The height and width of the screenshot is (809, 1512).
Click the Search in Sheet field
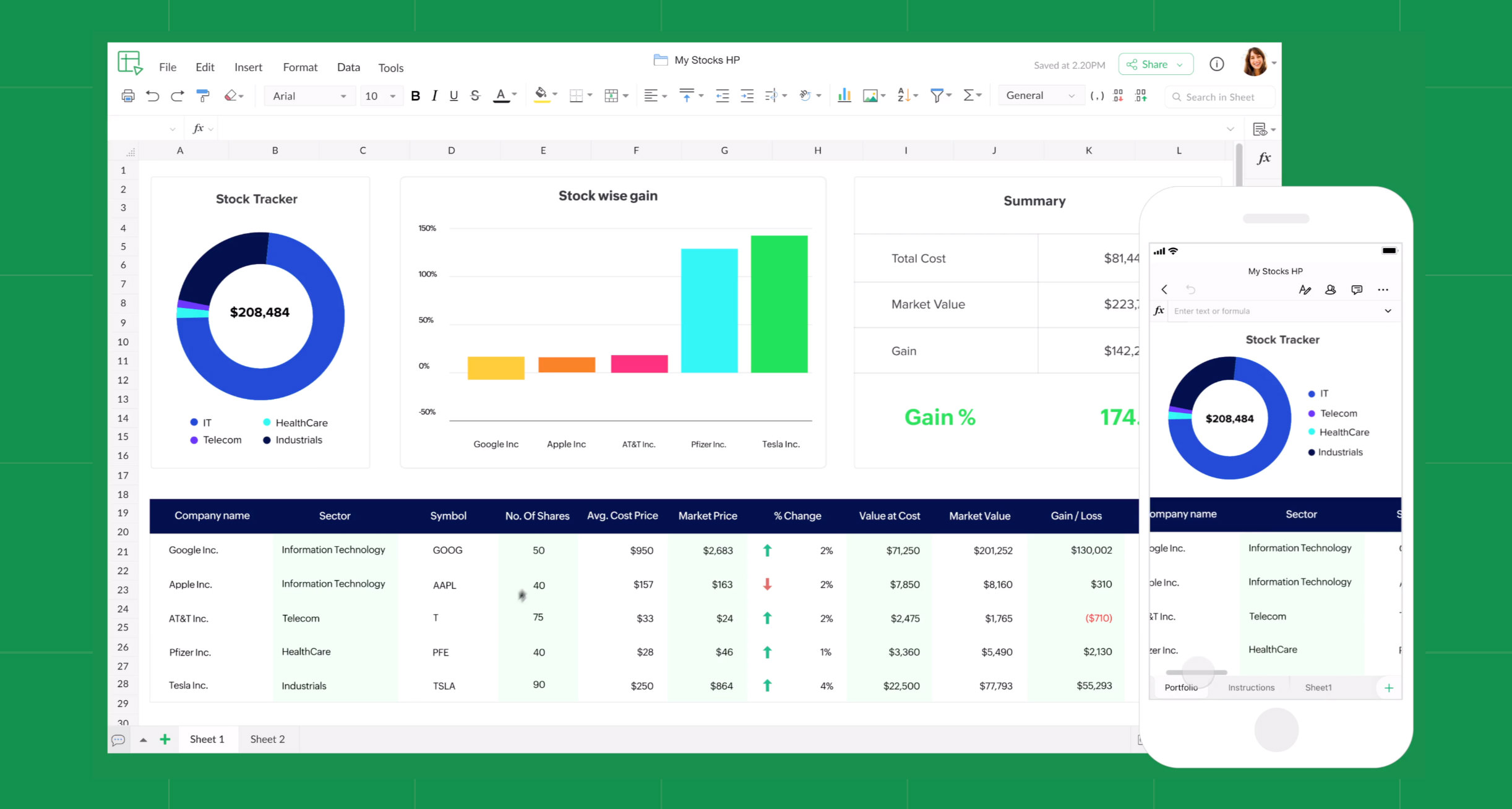coord(1219,96)
